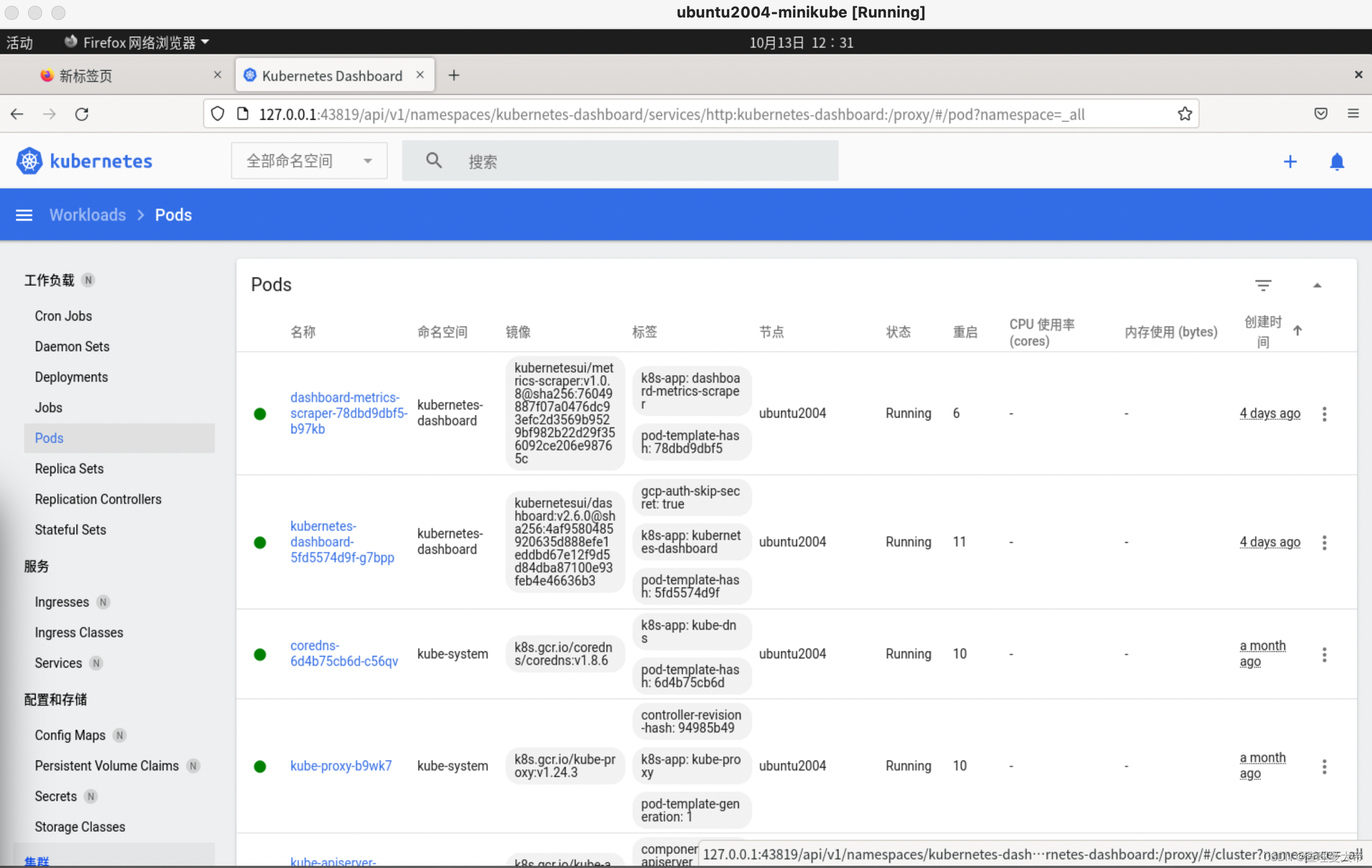Click the 创建时间 column header
Screen dimensions: 1372x868
[x=1263, y=331]
